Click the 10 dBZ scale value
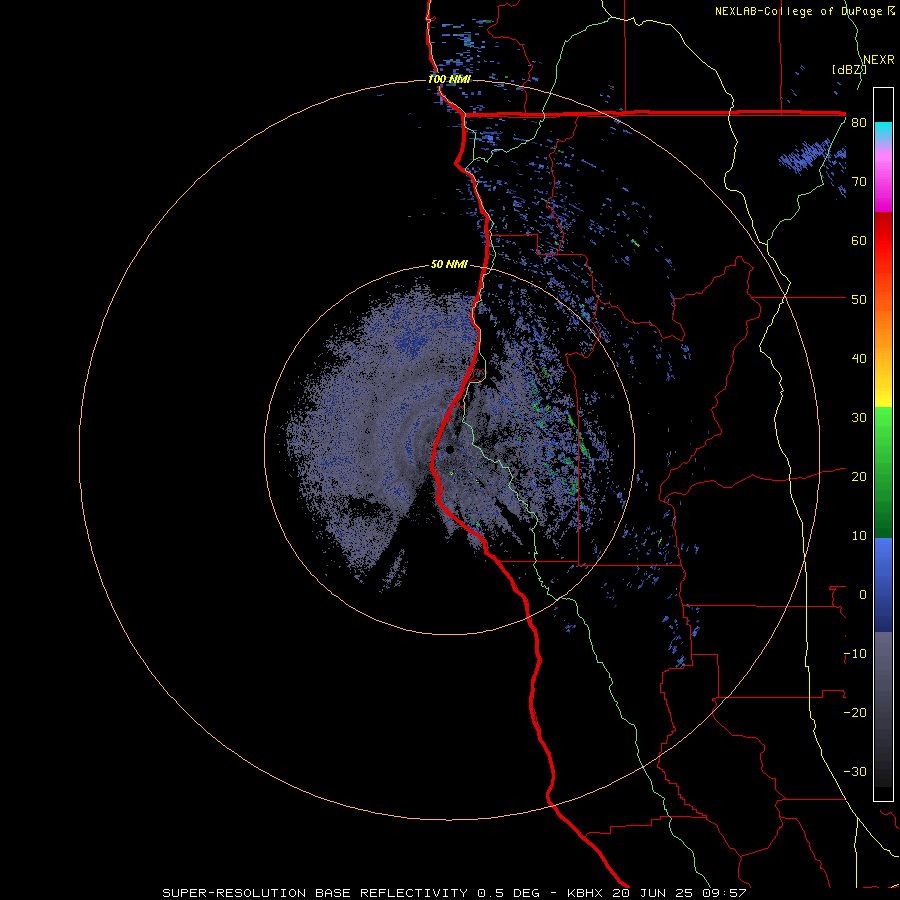The width and height of the screenshot is (900, 900). pos(859,536)
